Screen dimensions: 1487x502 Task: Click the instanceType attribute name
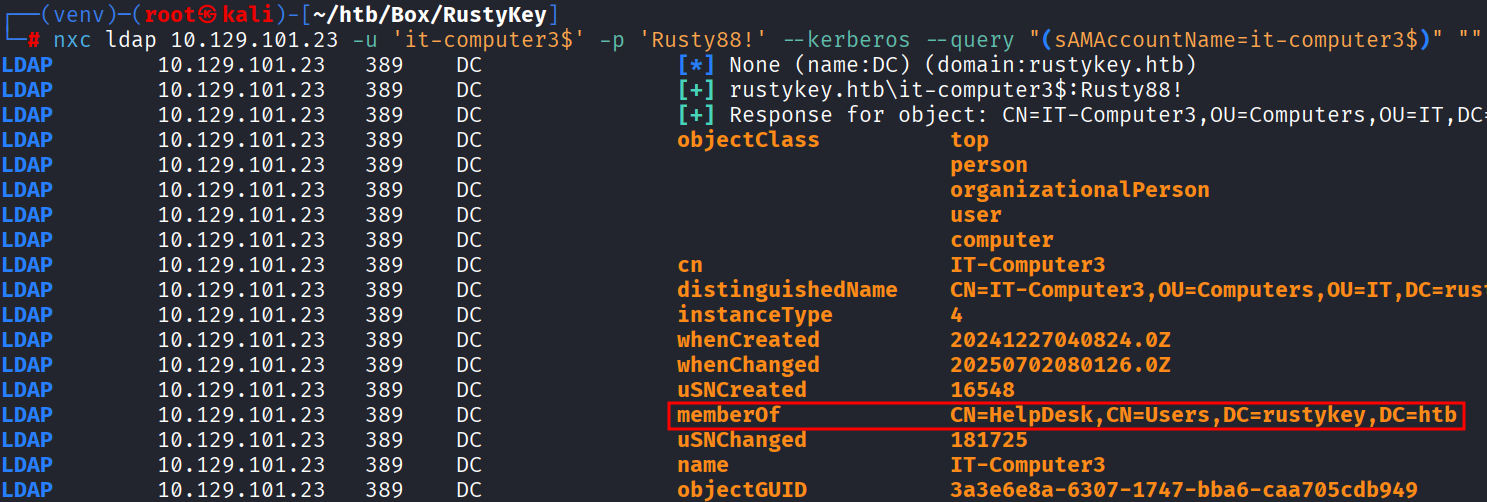pyautogui.click(x=754, y=315)
